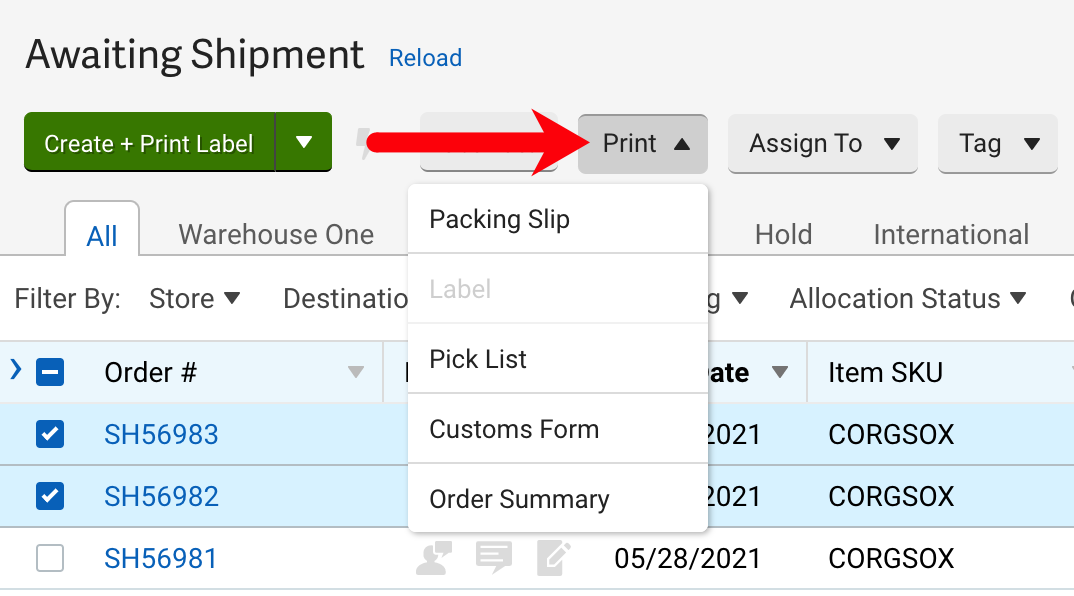Uncheck order SH56982's selection checkbox
The image size is (1074, 596).
[50, 496]
